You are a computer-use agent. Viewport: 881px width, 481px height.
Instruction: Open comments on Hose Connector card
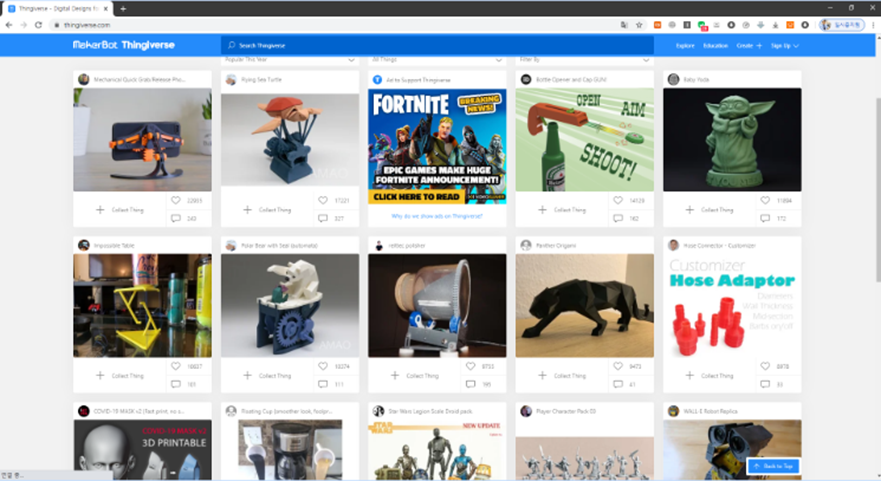click(765, 384)
